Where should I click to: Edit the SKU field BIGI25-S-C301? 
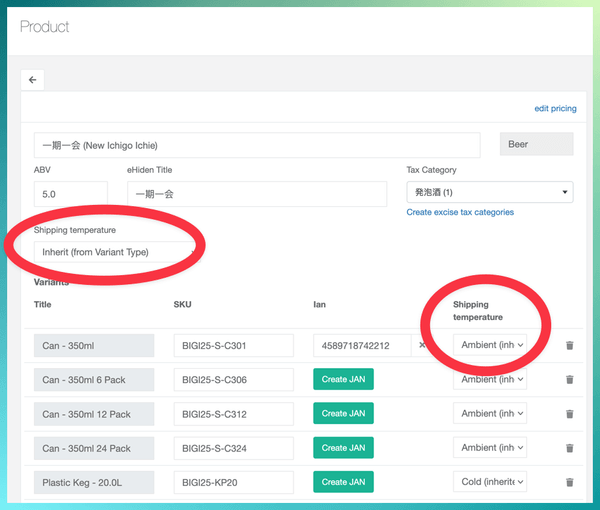point(233,346)
